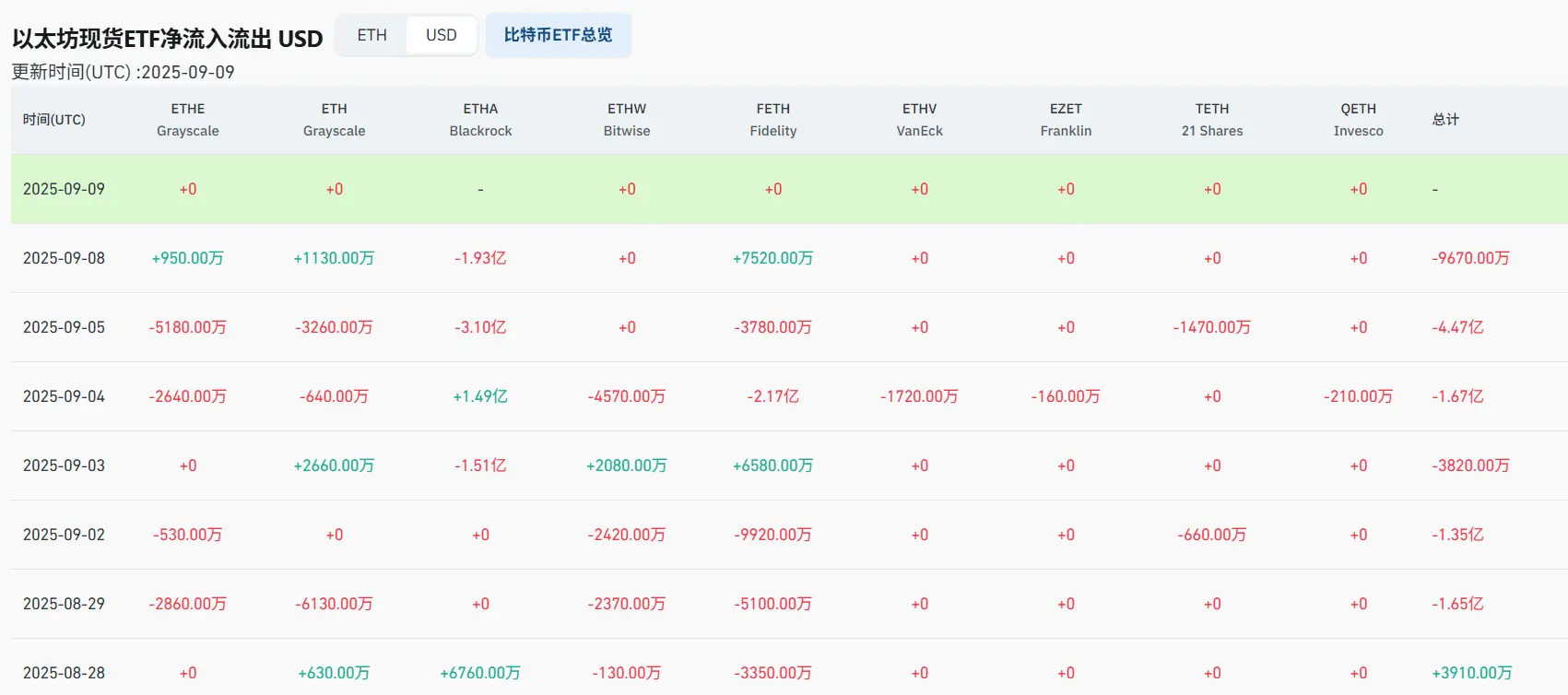Click the -1.51亿 Blackrock value
This screenshot has width=1568, height=695.
[x=481, y=465]
